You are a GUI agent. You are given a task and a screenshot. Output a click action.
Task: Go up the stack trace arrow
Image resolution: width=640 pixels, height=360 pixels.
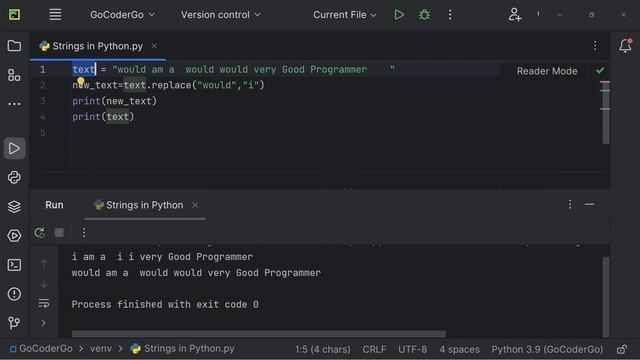coord(44,264)
